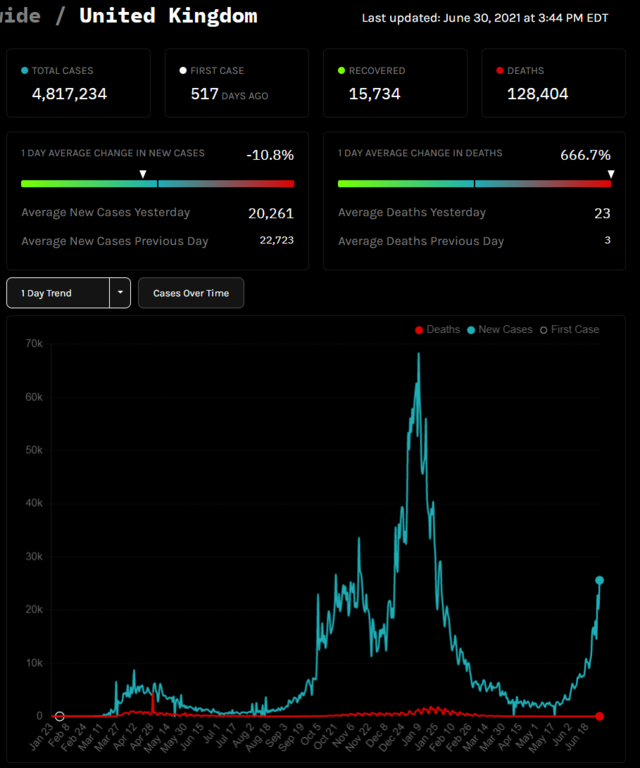The image size is (640, 768).
Task: Toggle the Deaths series in chart legend
Action: [x=437, y=329]
